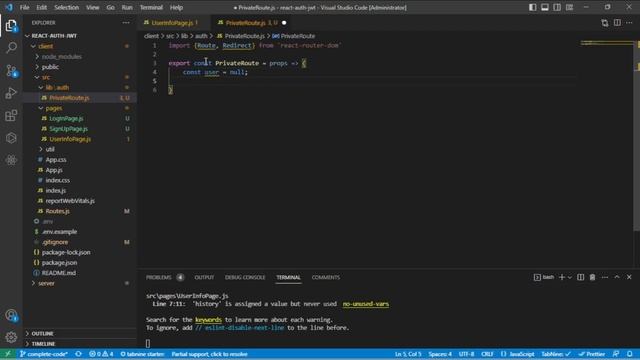Toggle the bottom panel layout icon
This screenshot has width=640, height=360.
[x=545, y=7]
